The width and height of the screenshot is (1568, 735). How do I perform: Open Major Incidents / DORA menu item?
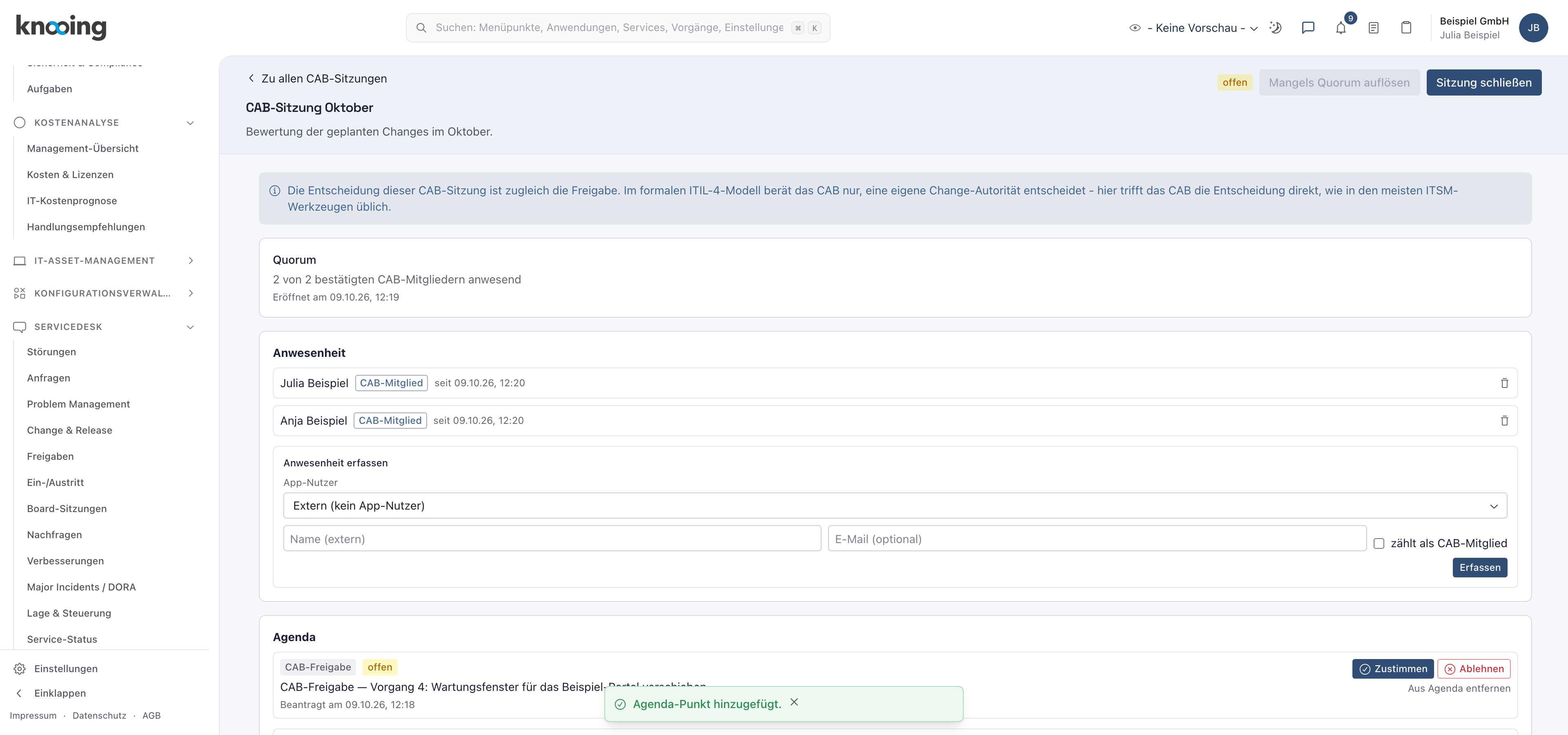pyautogui.click(x=81, y=587)
